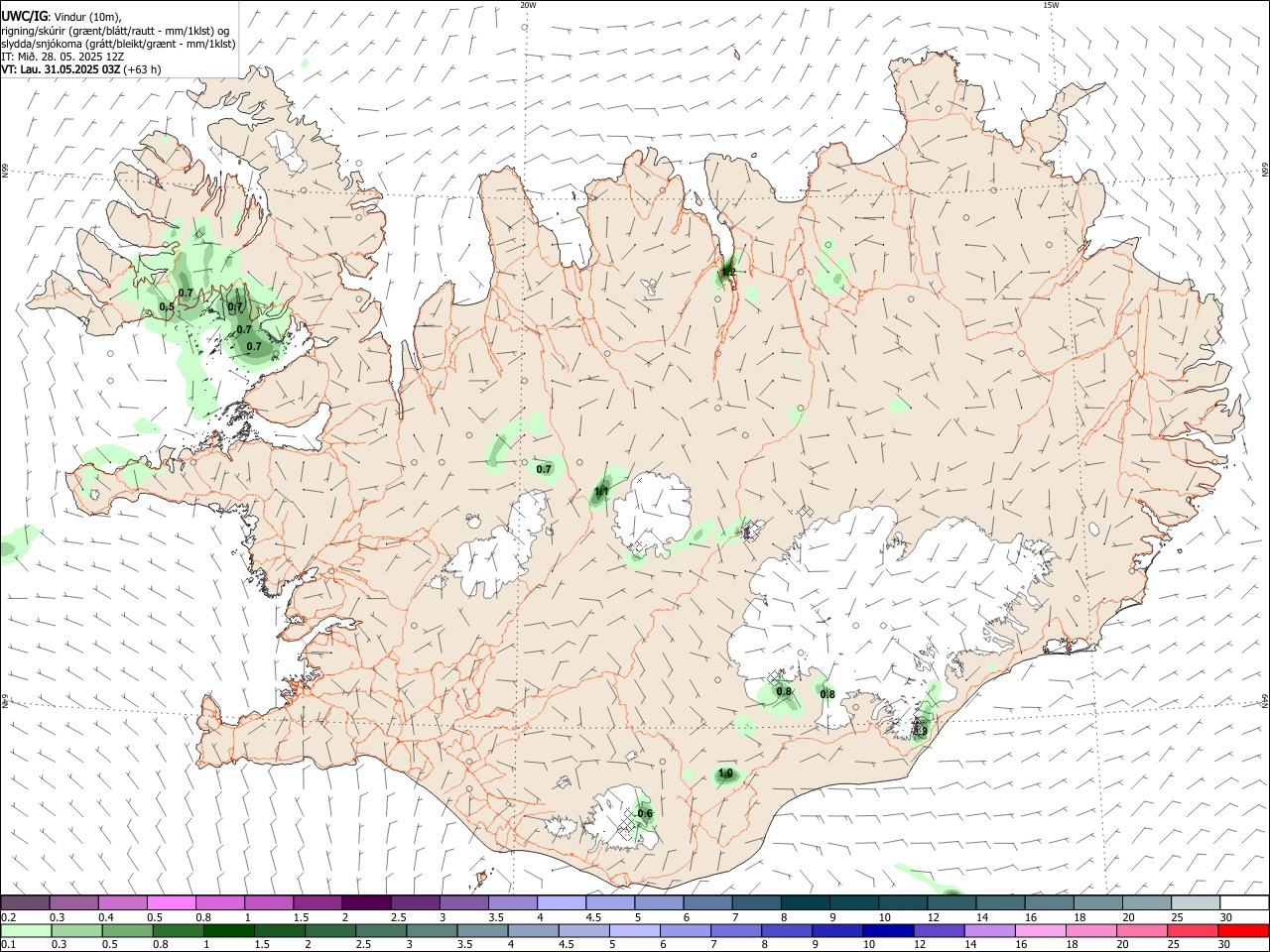The image size is (1270, 952).
Task: Click the '0.1' label in the rain scale
Action: [8, 945]
